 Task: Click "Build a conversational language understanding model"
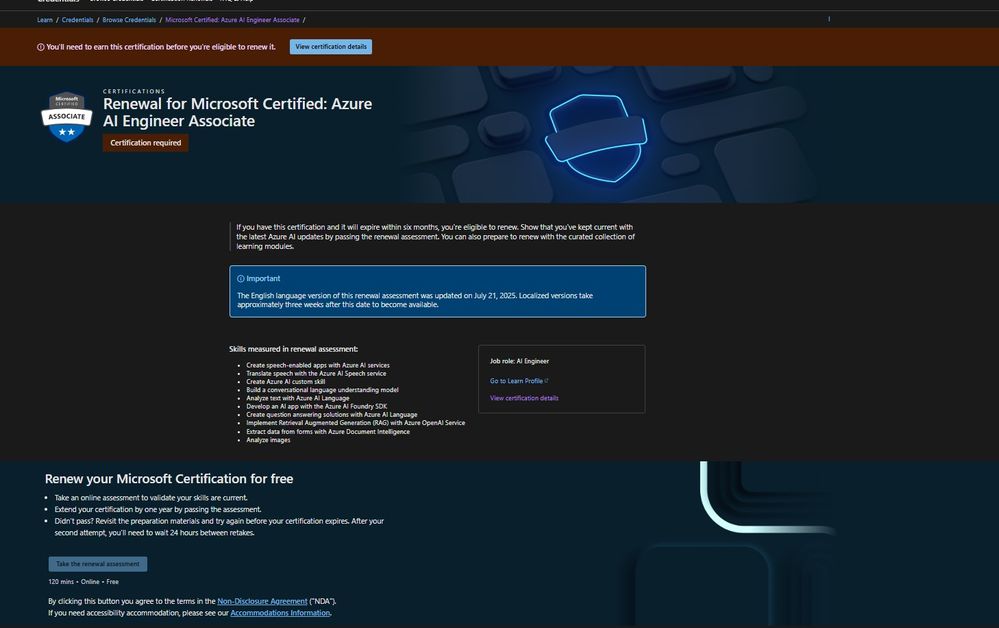[322, 390]
